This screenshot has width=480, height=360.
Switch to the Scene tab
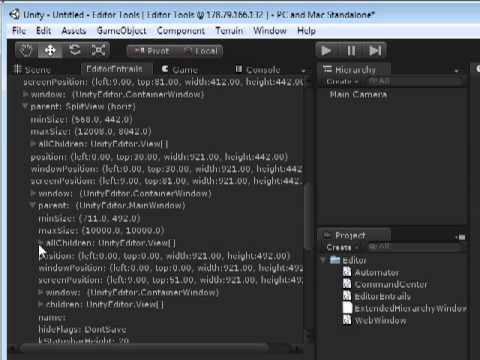pyautogui.click(x=33, y=70)
